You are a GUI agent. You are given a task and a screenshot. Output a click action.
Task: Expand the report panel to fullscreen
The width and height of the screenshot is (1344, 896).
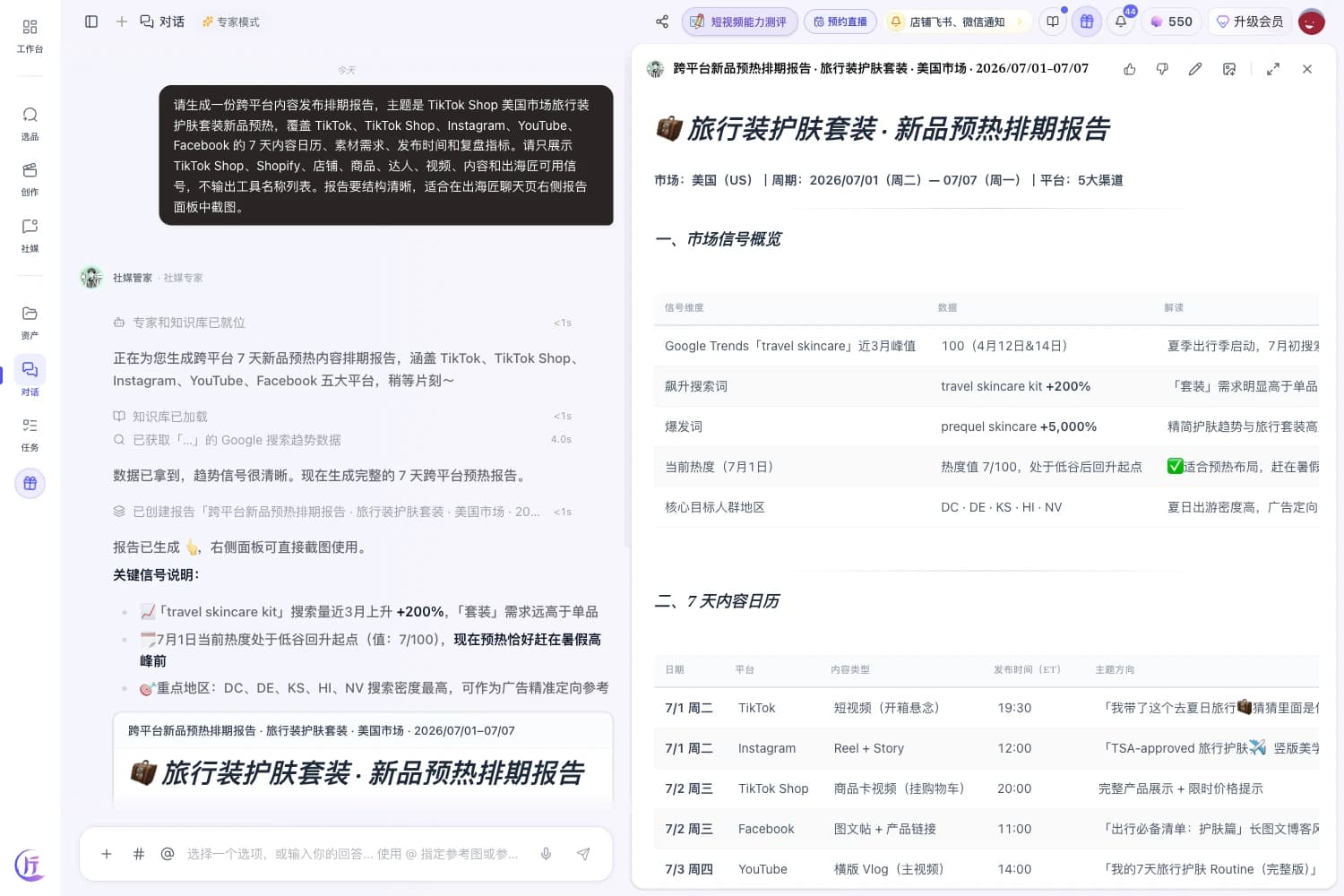point(1273,69)
